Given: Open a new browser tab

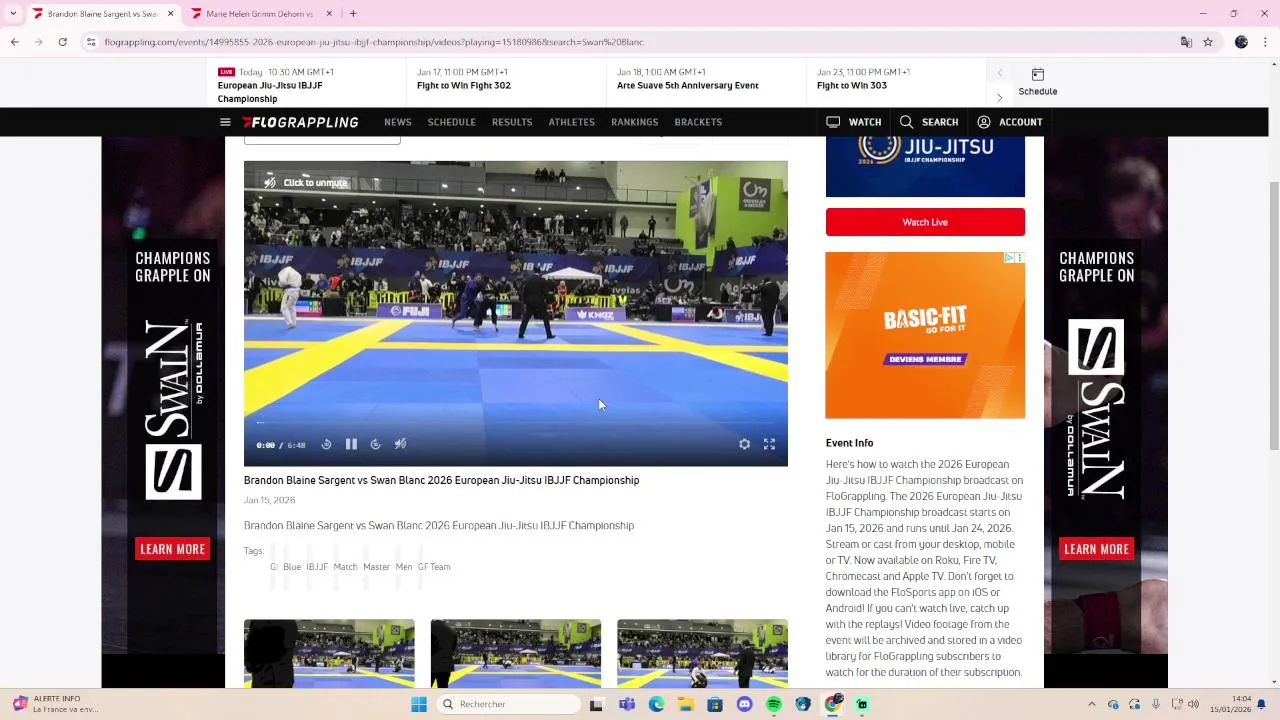Looking at the screenshot, I should coord(353,14).
